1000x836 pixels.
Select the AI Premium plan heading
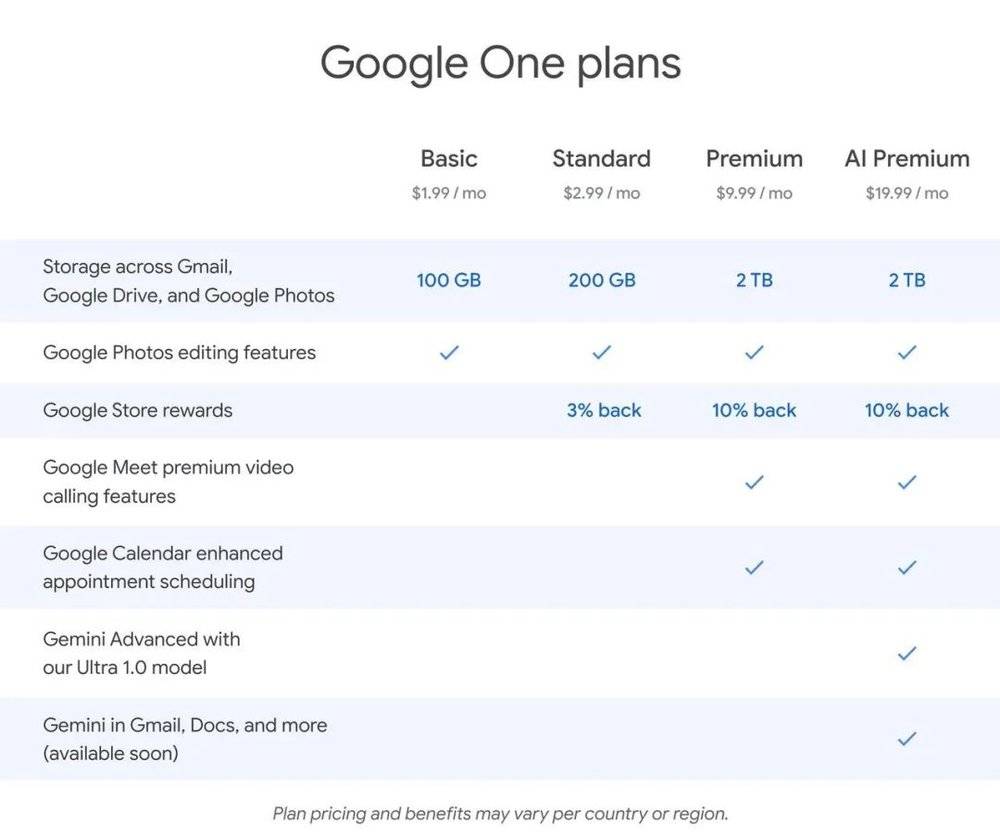(x=907, y=159)
